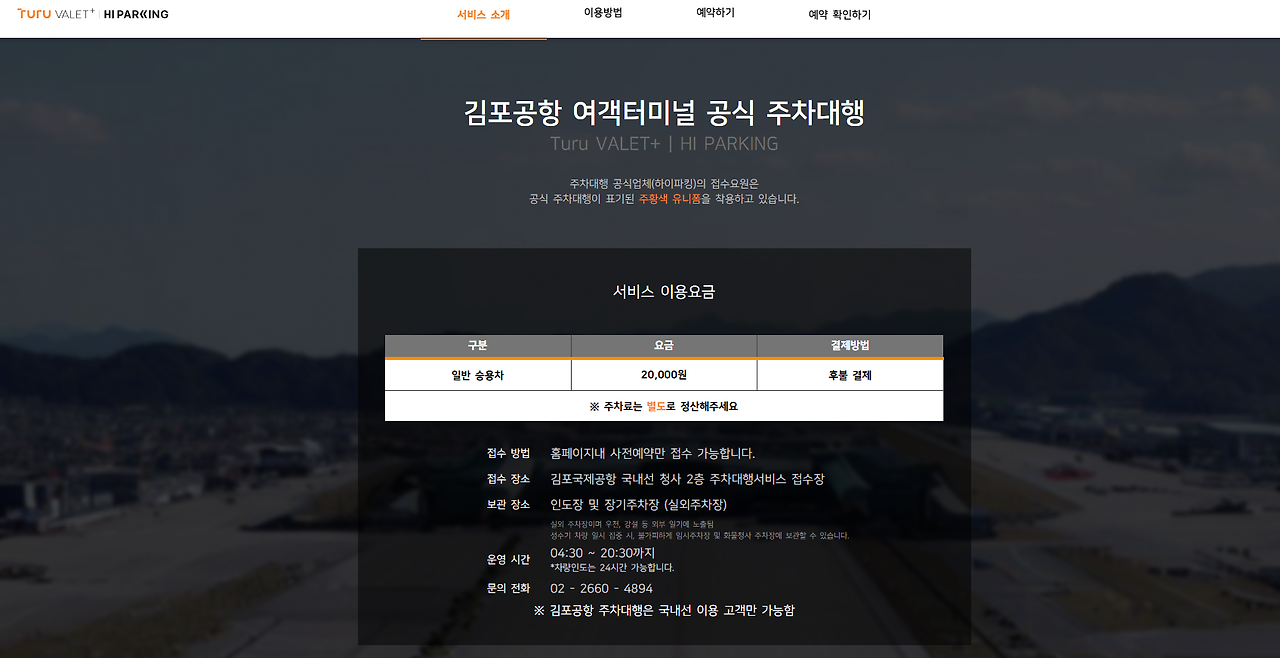Click the heading 김포공항 여객터미널 공식 주차대행
This screenshot has height=658, width=1280.
coord(664,112)
